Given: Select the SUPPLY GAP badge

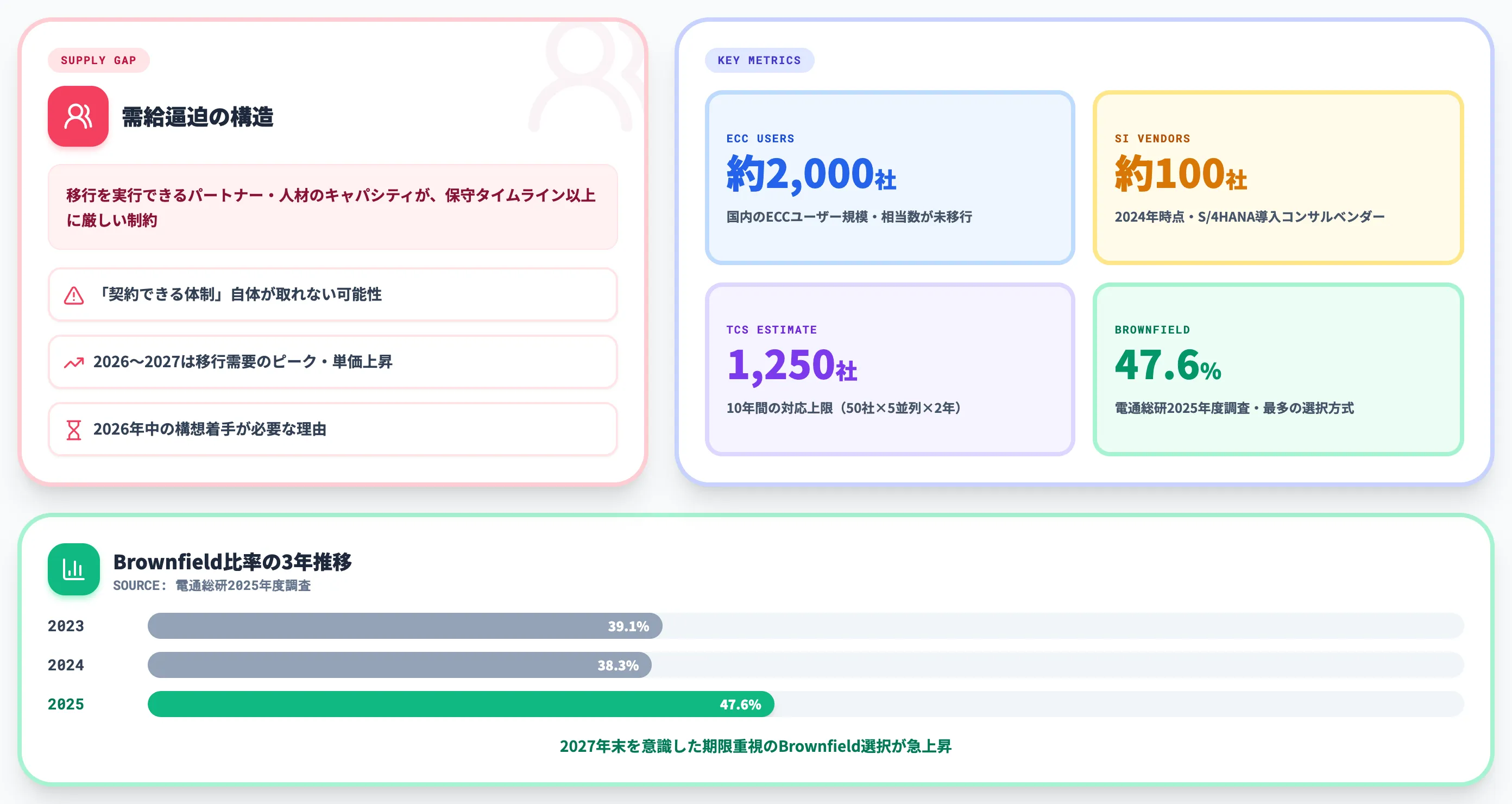Looking at the screenshot, I should [x=99, y=60].
